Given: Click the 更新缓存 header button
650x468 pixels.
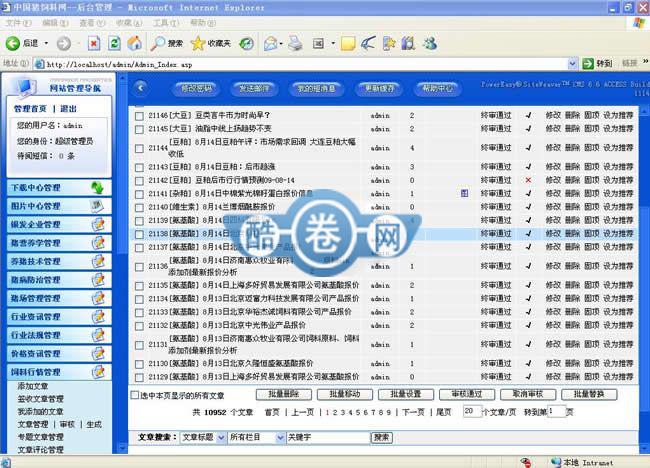Looking at the screenshot, I should (379, 88).
